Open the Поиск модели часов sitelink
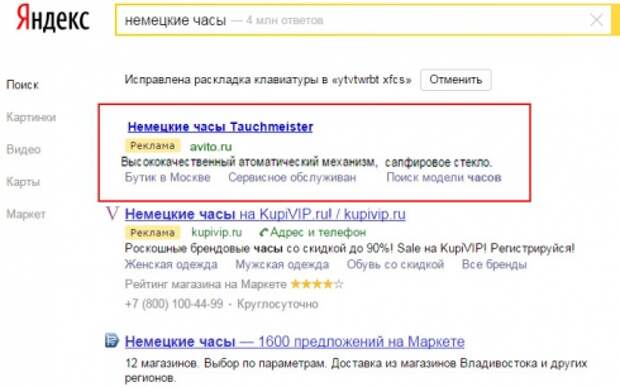 click(x=444, y=177)
